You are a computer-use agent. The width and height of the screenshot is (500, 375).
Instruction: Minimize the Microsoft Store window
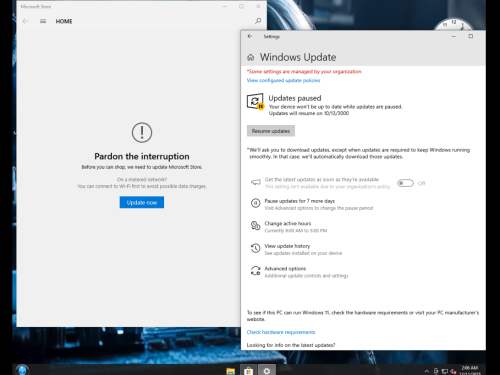coord(224,6)
